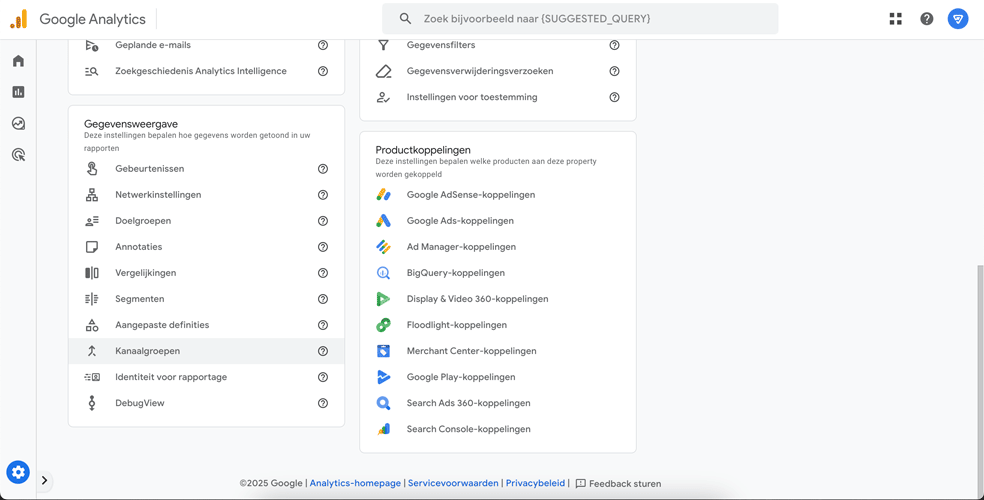Click Feedback sturen in footer

pos(618,484)
